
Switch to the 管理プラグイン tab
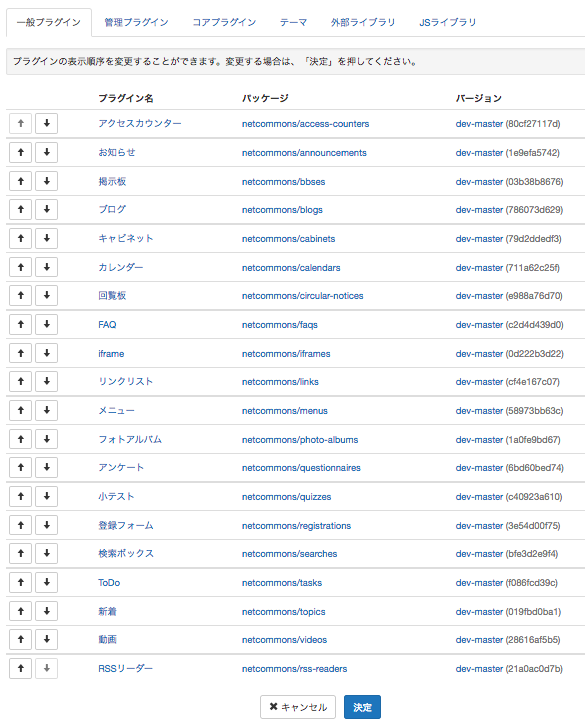pos(136,22)
